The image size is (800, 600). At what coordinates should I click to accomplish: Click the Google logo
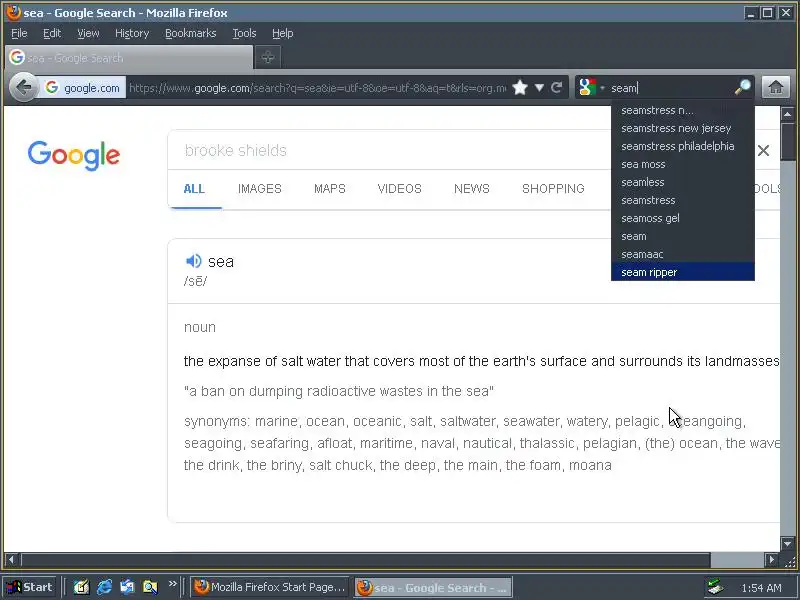(x=74, y=156)
